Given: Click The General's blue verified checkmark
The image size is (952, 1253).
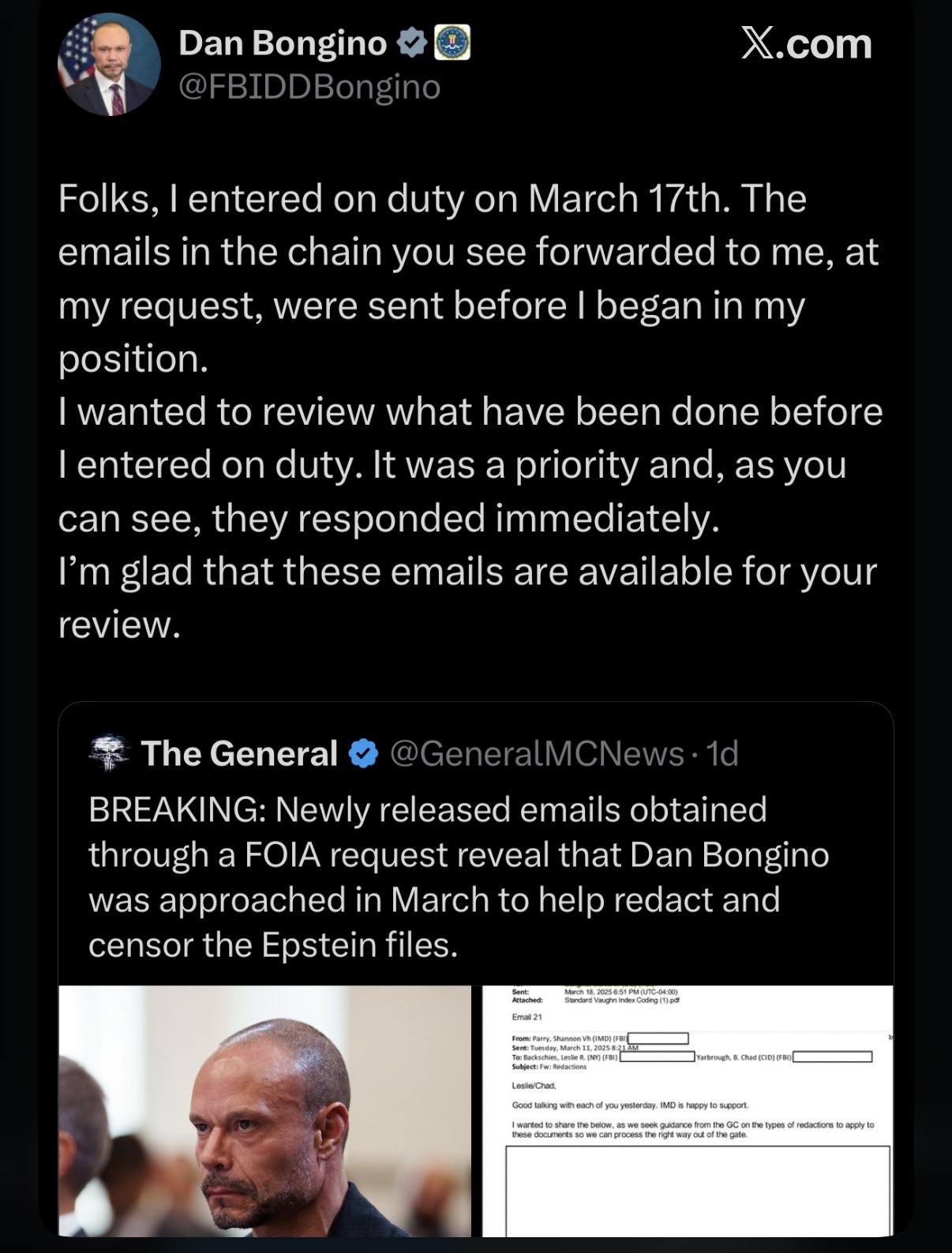Looking at the screenshot, I should [363, 753].
